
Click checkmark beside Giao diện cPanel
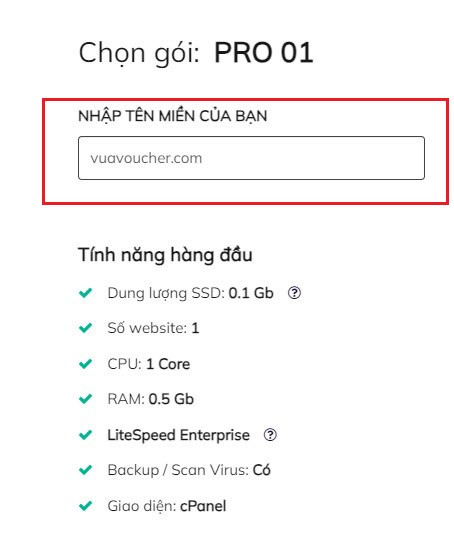(85, 506)
